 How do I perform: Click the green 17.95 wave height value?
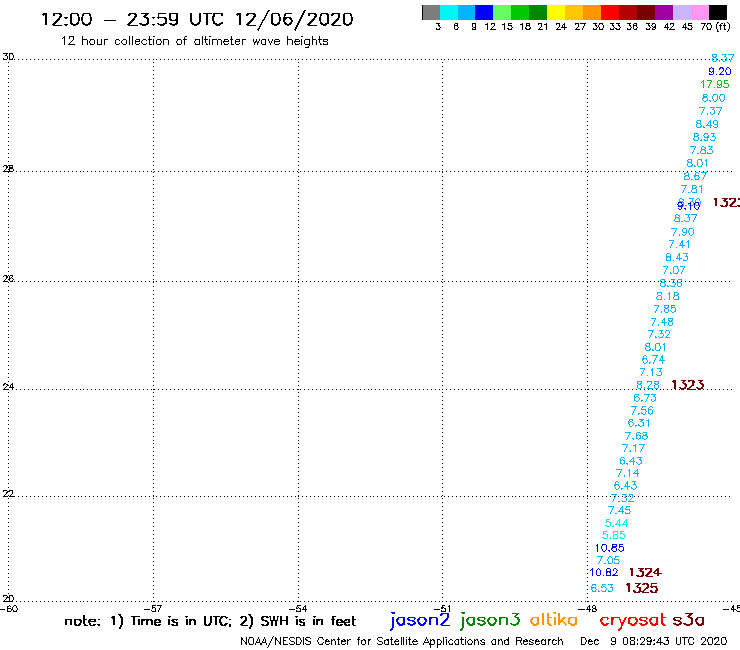click(715, 84)
